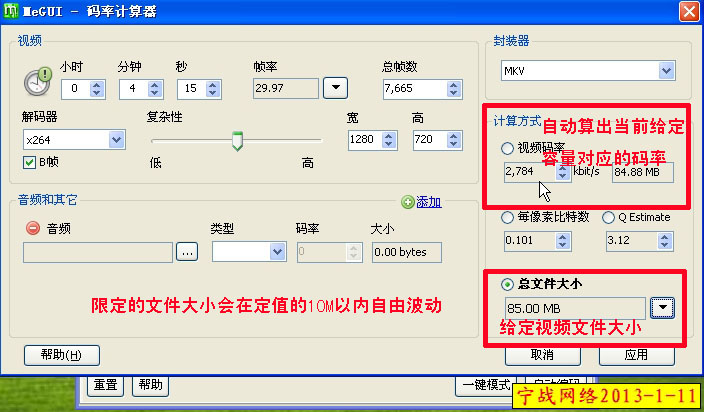Click the clock warning icon in the video section

[x=38, y=81]
